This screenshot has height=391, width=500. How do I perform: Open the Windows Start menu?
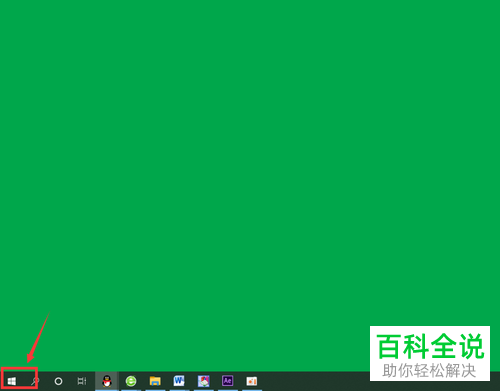click(x=12, y=381)
